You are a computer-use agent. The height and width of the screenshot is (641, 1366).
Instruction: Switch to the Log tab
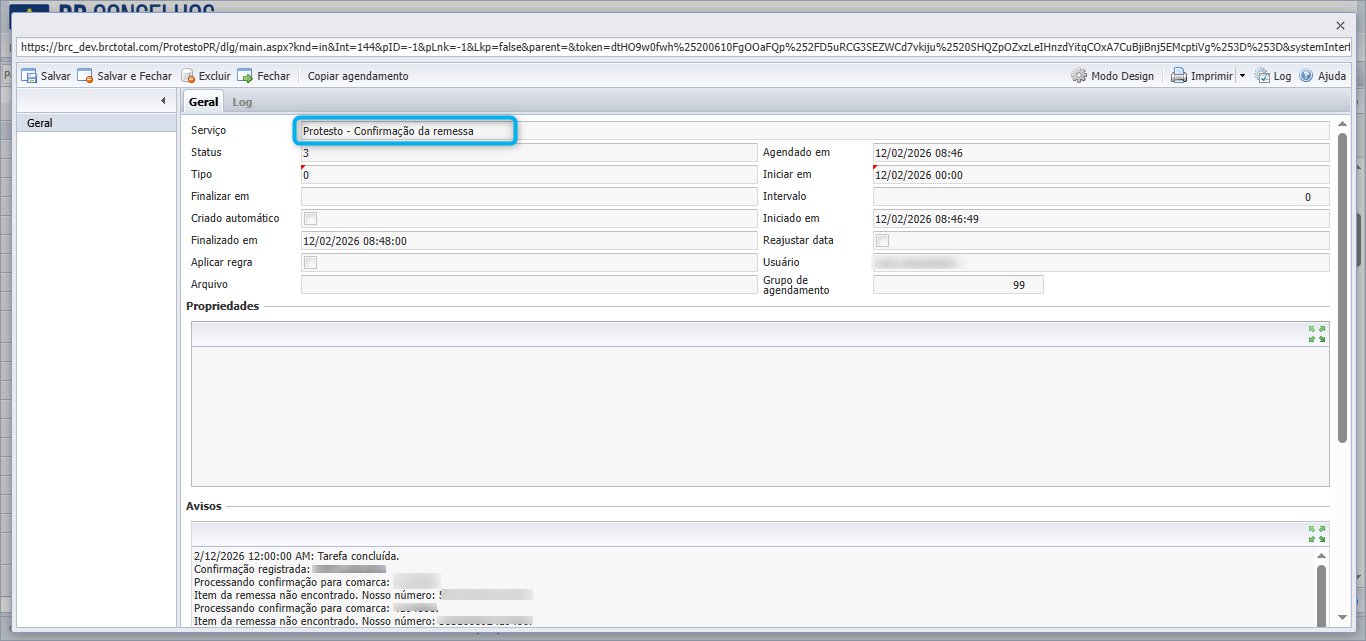click(242, 102)
